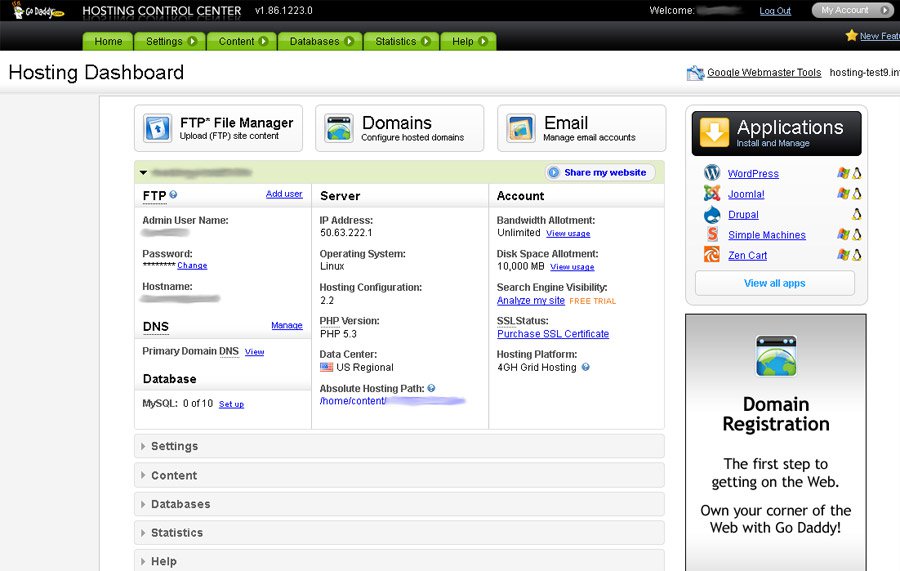Open the Databases dropdown menu
The image size is (900, 571).
tap(321, 41)
